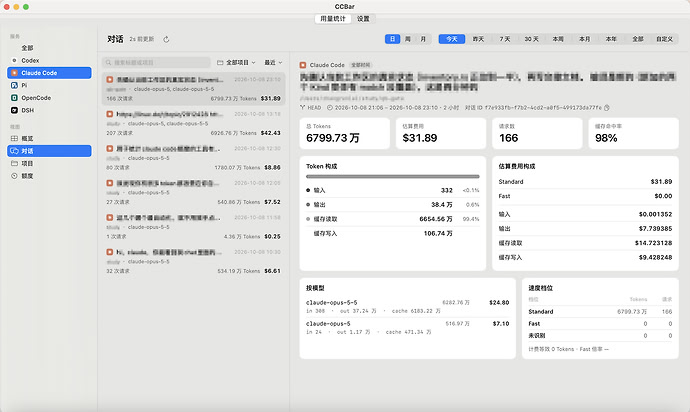Open the conversation with 207 次请求
Viewport: 690px width, 412px height.
tap(194, 123)
